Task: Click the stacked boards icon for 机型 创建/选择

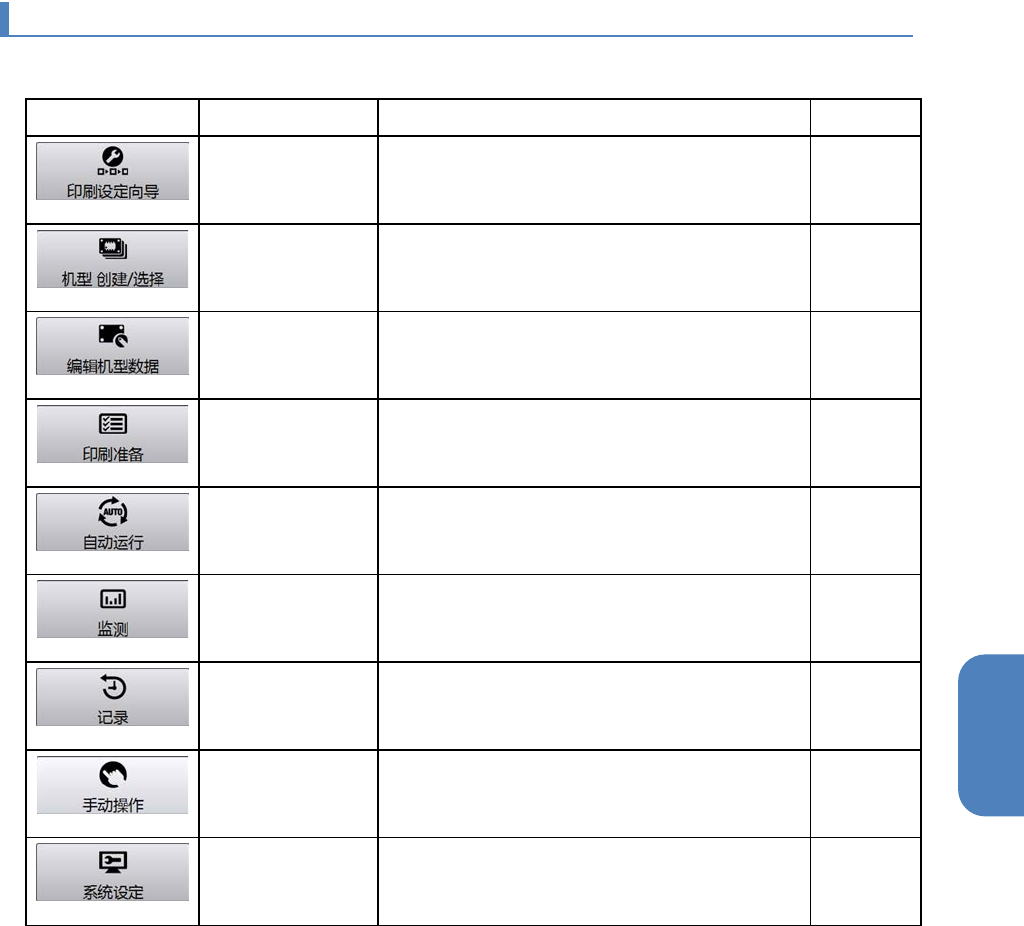Action: point(112,248)
